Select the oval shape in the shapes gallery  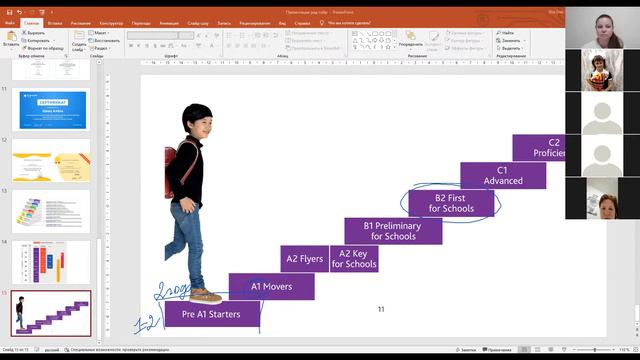[381, 33]
